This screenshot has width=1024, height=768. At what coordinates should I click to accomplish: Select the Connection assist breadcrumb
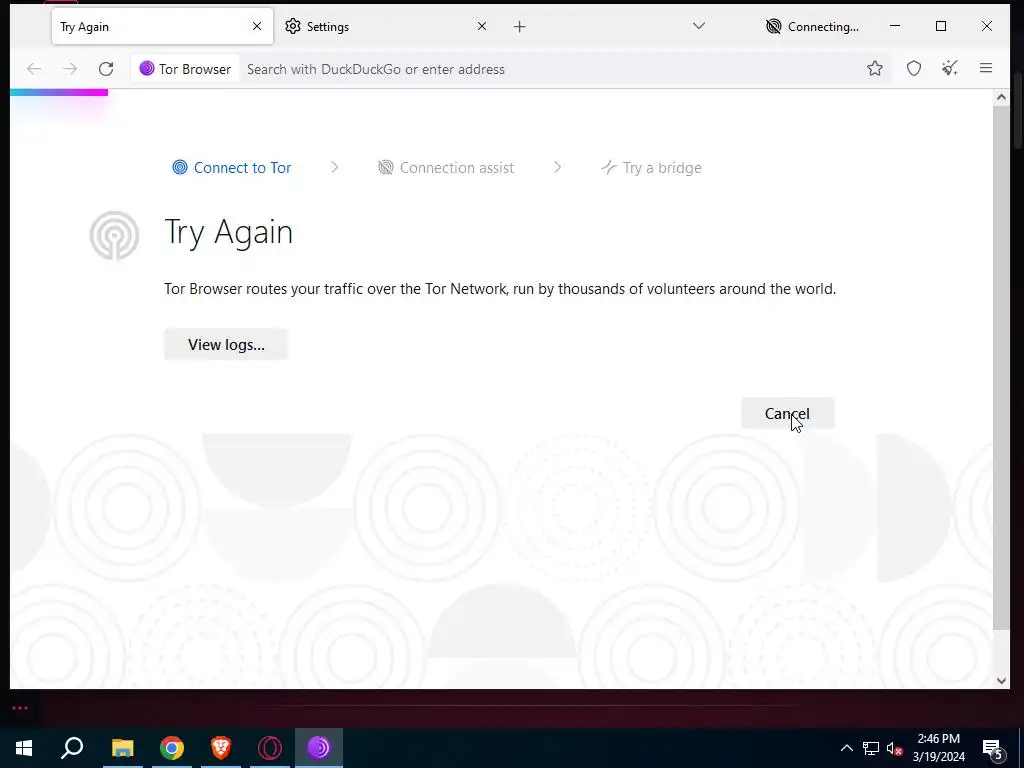[446, 168]
